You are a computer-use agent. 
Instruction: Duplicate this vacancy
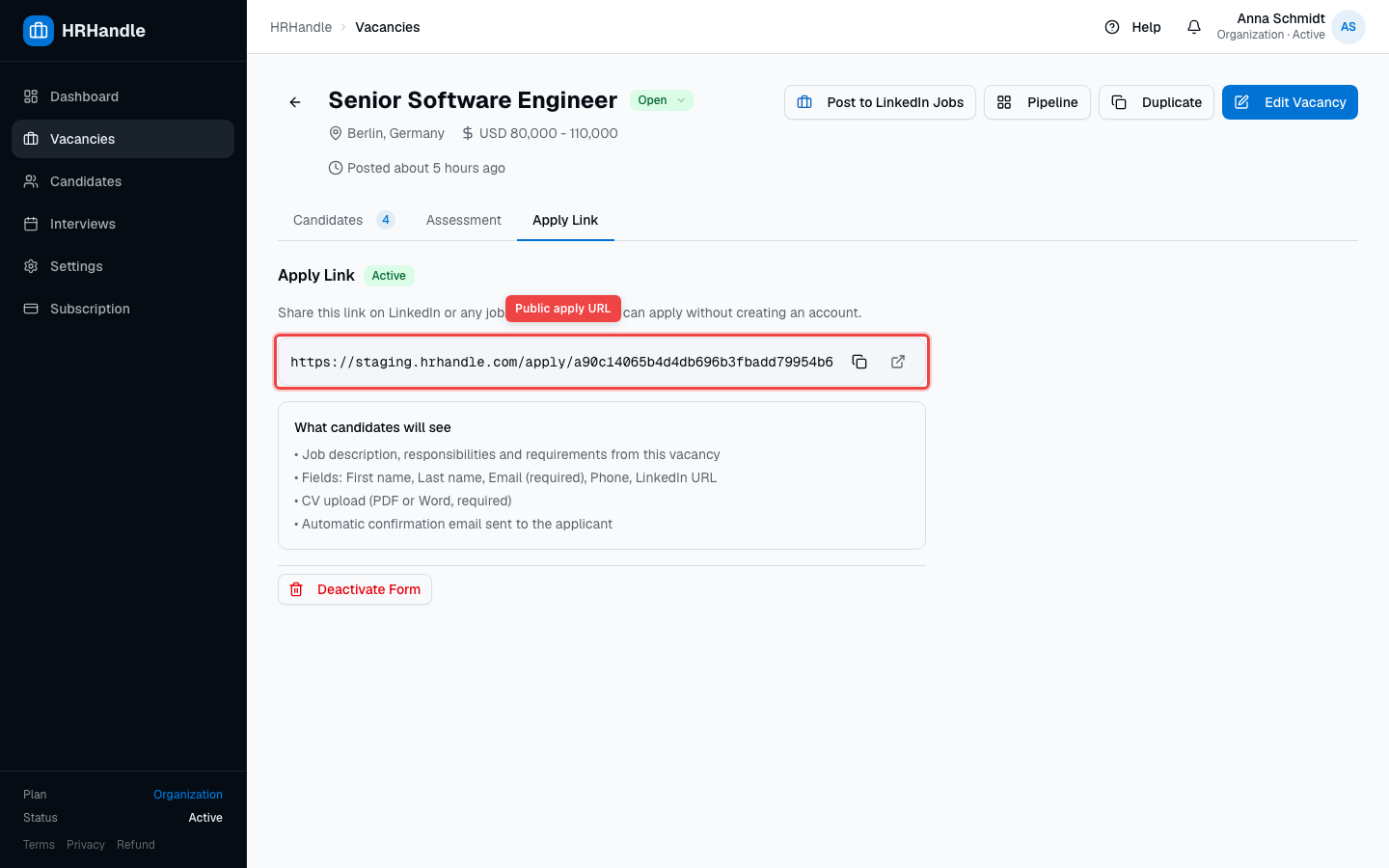click(x=1157, y=102)
